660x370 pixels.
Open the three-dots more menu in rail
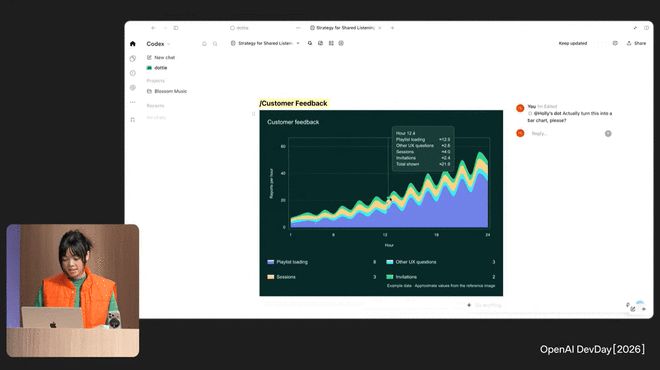(x=133, y=102)
